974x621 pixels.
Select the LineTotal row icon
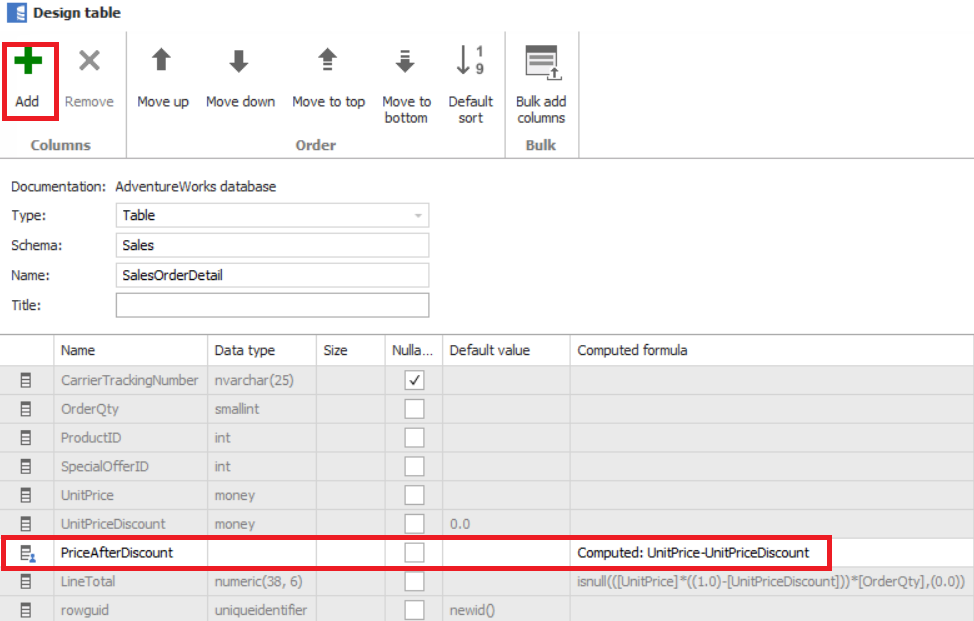point(26,581)
